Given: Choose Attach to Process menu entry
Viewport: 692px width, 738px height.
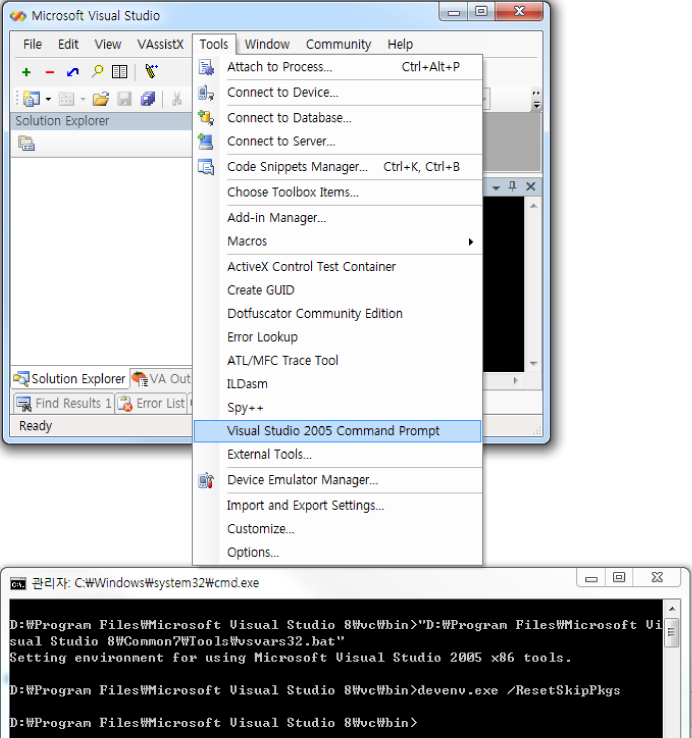Looking at the screenshot, I should (x=338, y=67).
